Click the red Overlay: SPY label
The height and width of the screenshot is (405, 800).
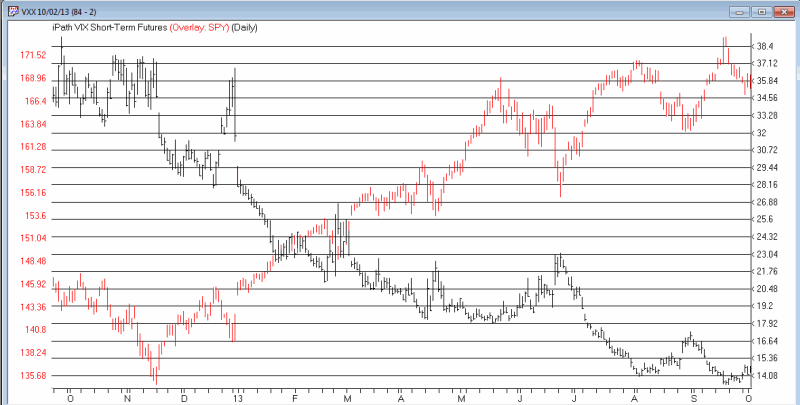point(199,28)
